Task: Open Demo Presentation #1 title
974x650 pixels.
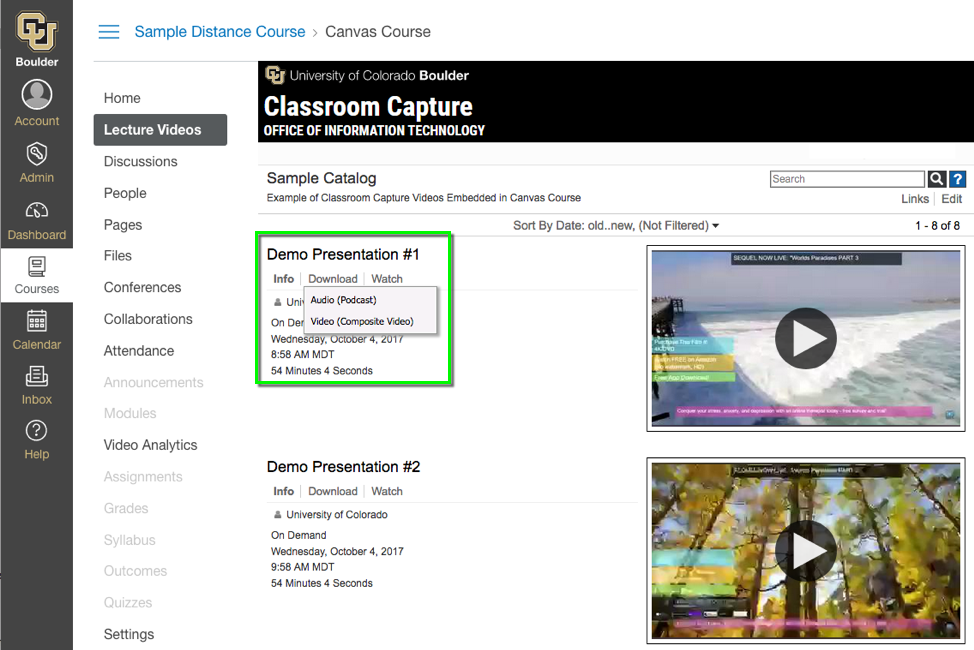Action: (x=343, y=254)
